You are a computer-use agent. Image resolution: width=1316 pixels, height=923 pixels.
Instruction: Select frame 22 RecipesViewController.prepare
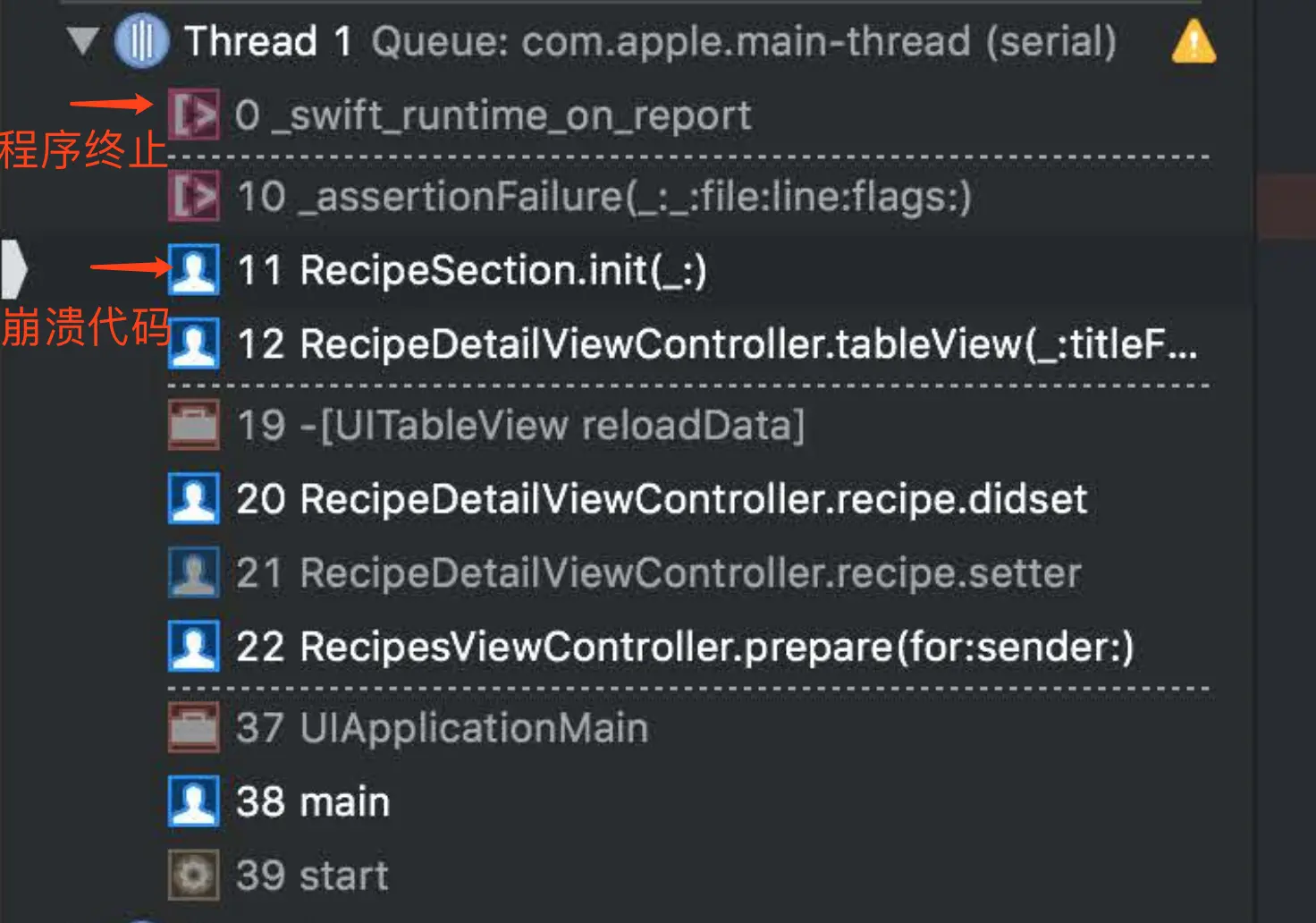(685, 647)
